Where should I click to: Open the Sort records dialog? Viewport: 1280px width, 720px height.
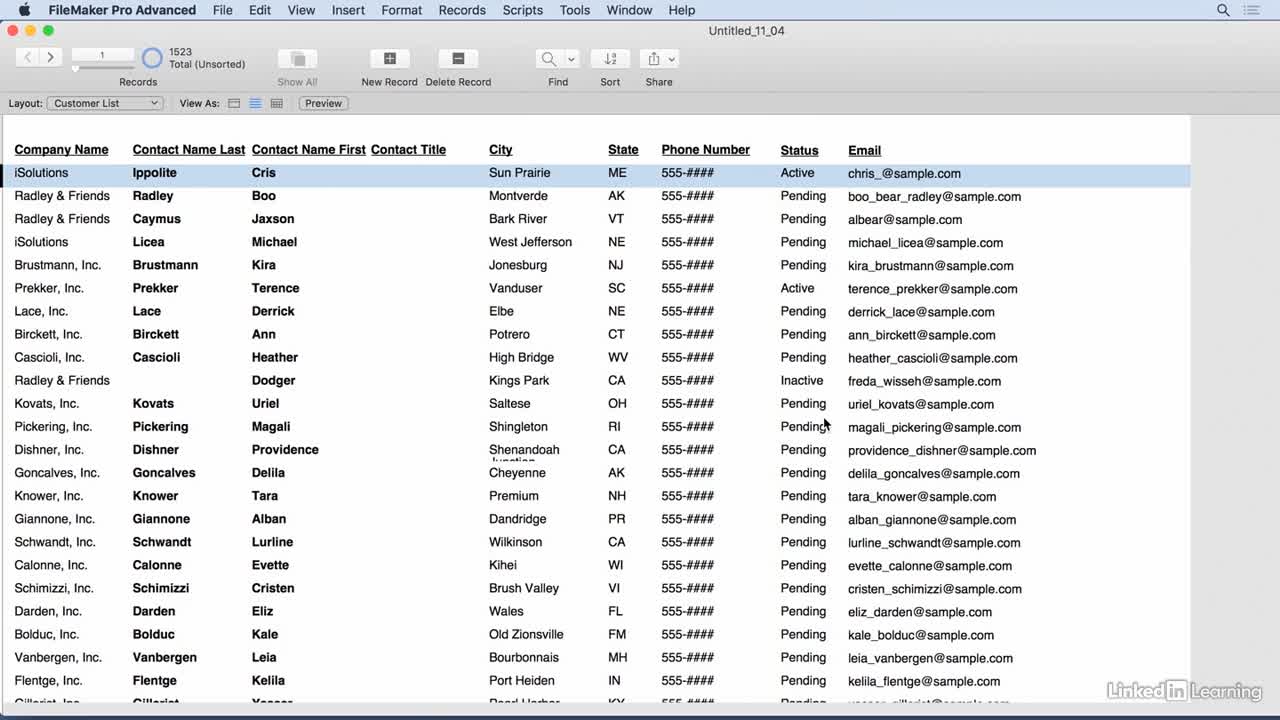coord(610,59)
